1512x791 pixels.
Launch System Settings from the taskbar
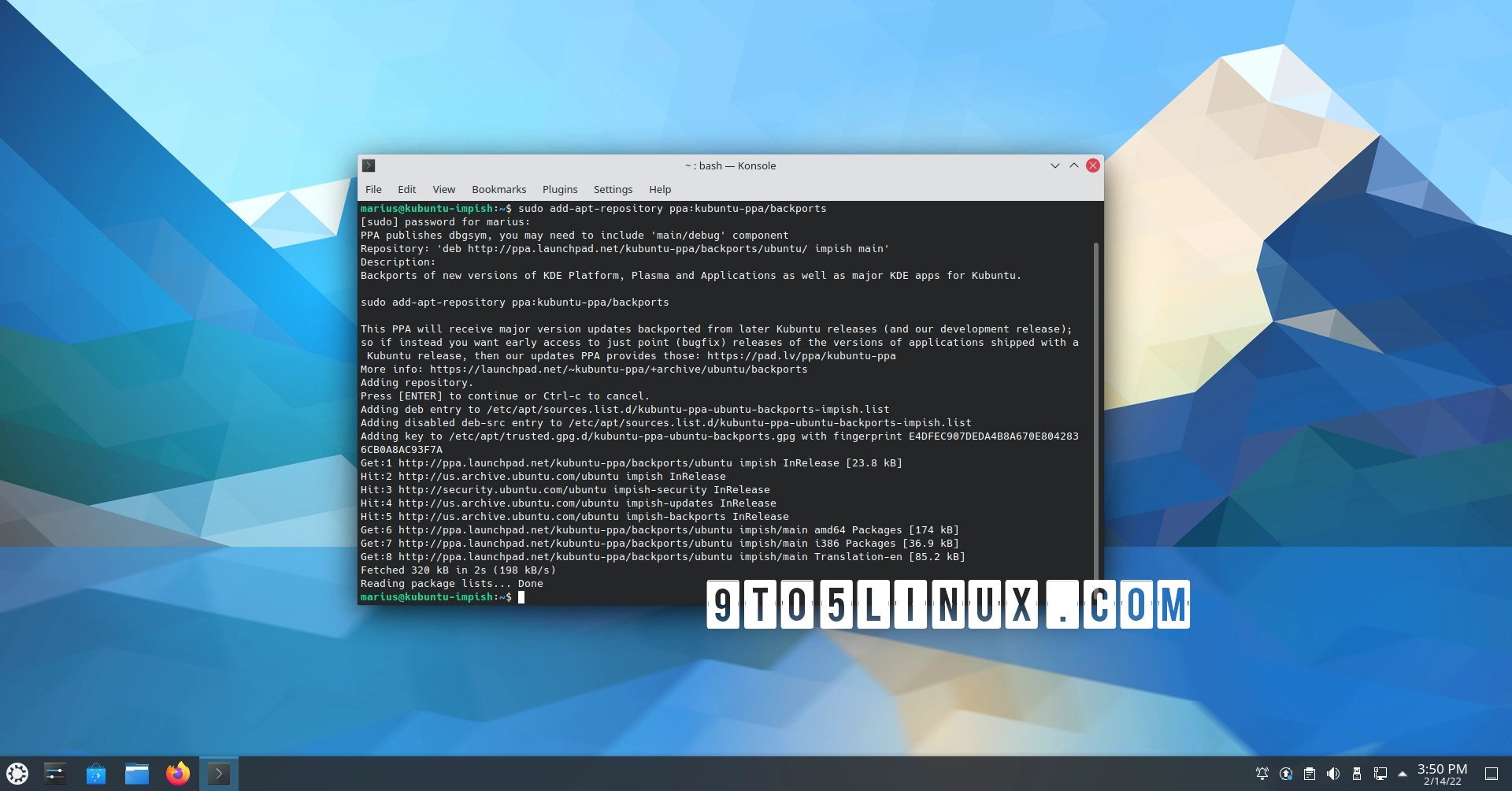(55, 774)
